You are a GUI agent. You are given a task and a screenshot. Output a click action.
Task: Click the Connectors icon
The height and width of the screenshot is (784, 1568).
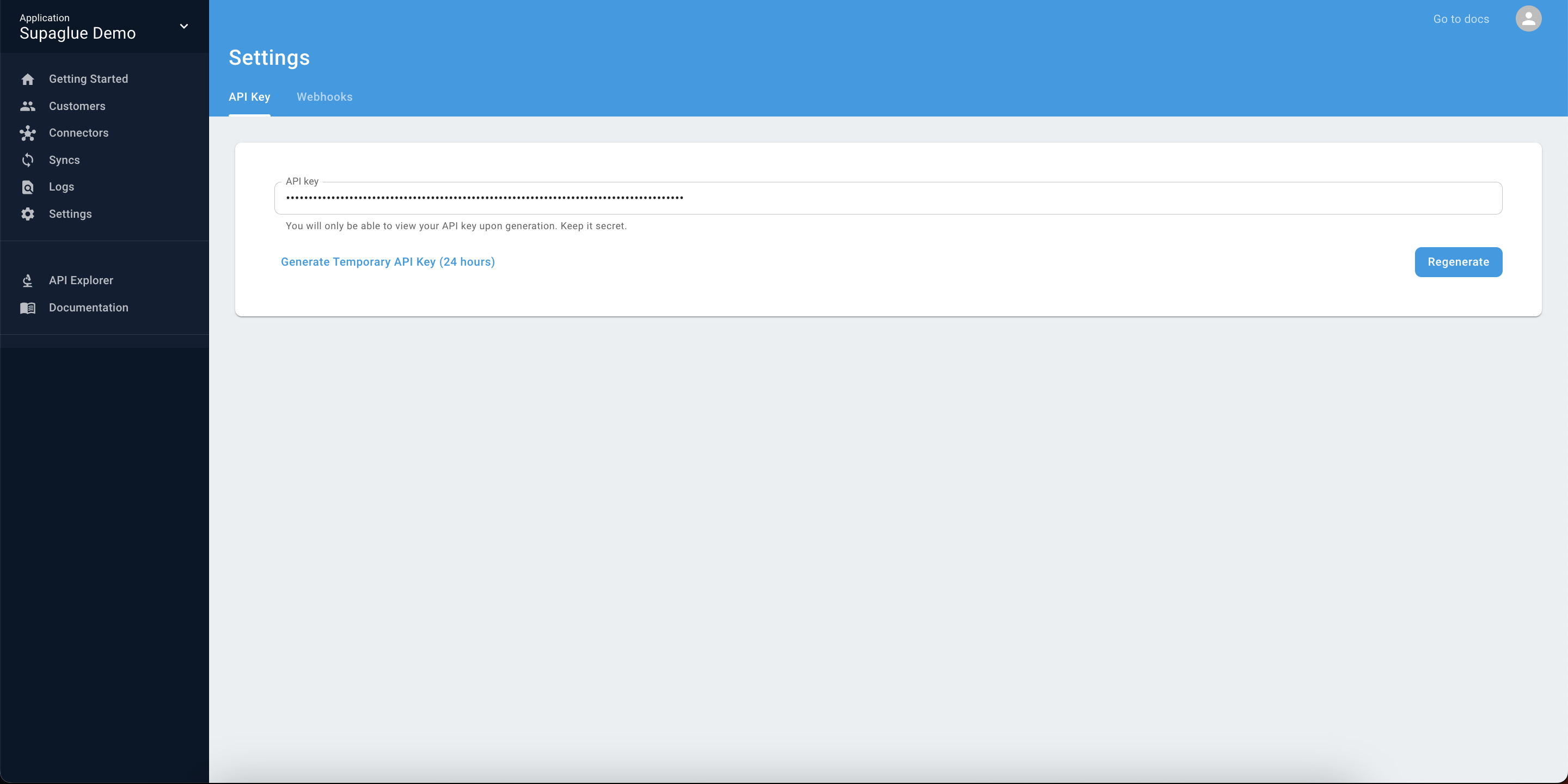click(x=26, y=133)
